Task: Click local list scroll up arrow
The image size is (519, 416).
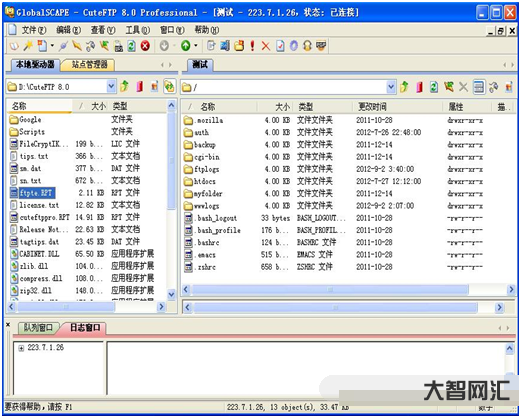Action: click(171, 106)
